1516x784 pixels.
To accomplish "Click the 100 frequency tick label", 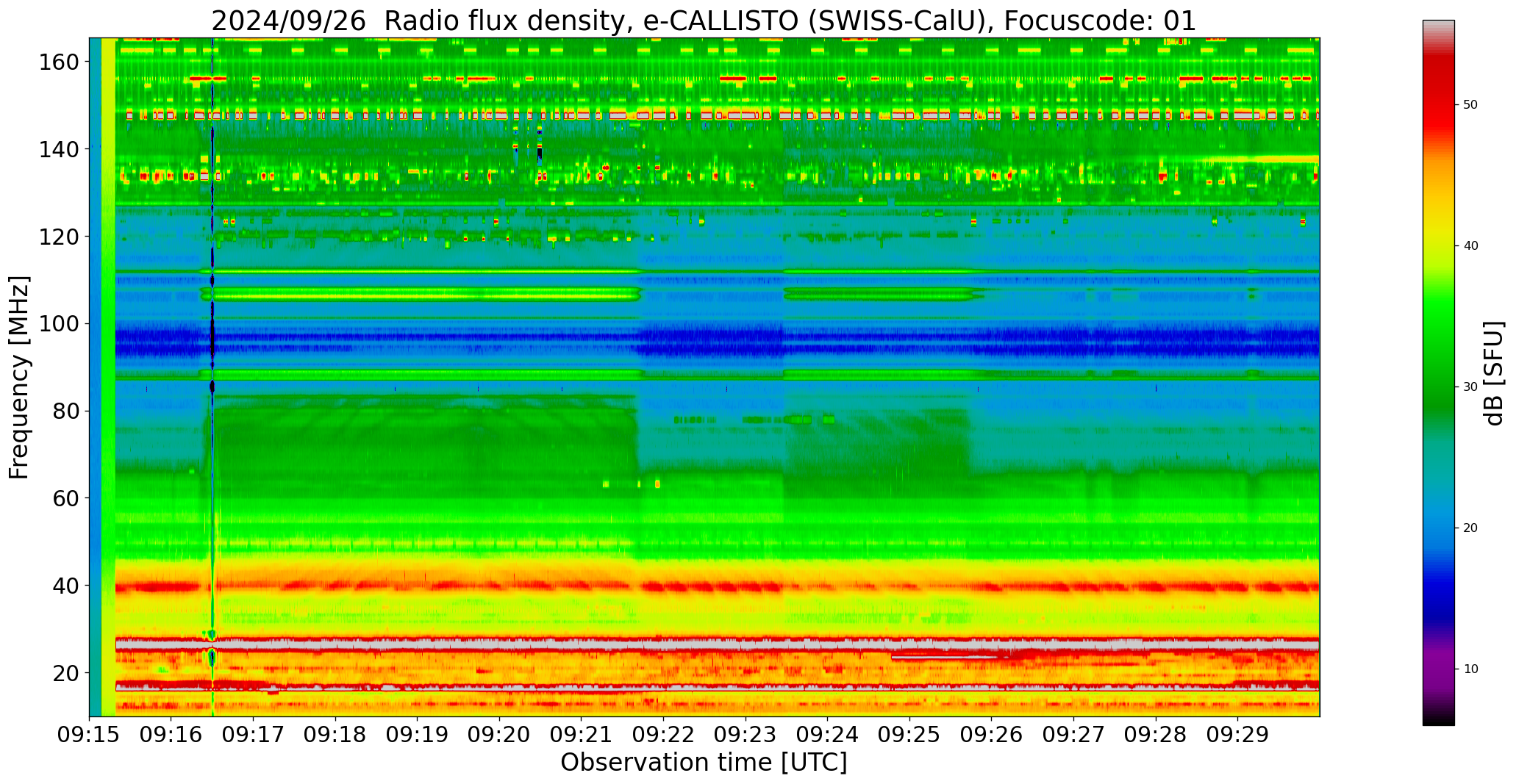I will [x=60, y=323].
